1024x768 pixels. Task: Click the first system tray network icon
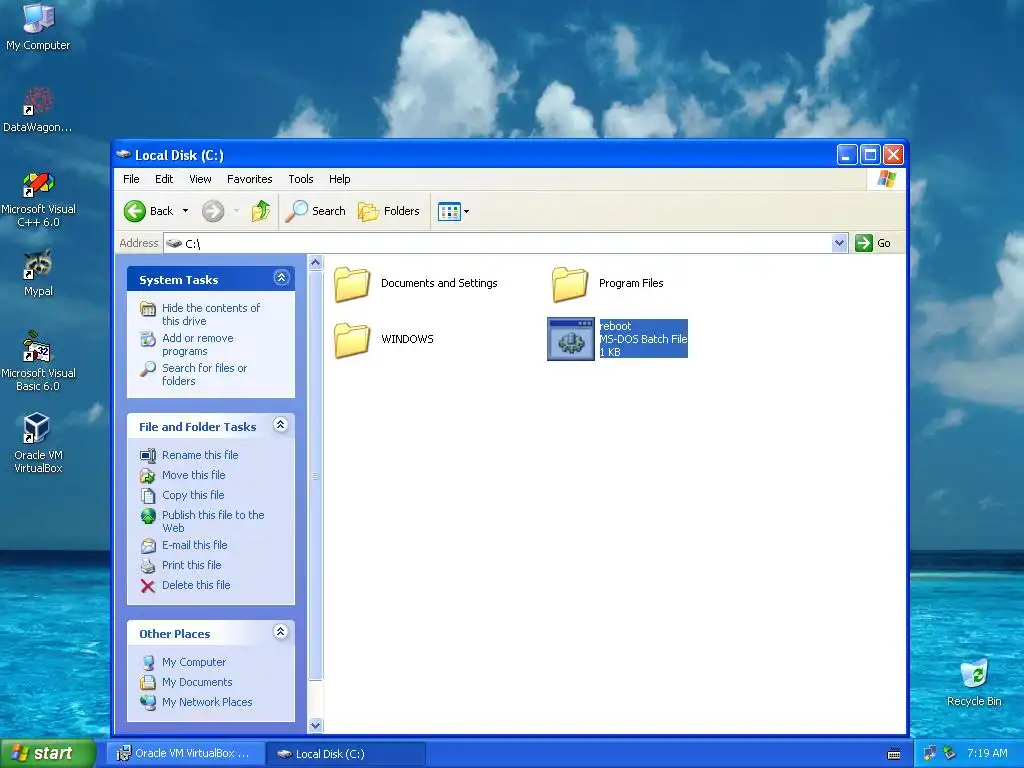tap(930, 754)
